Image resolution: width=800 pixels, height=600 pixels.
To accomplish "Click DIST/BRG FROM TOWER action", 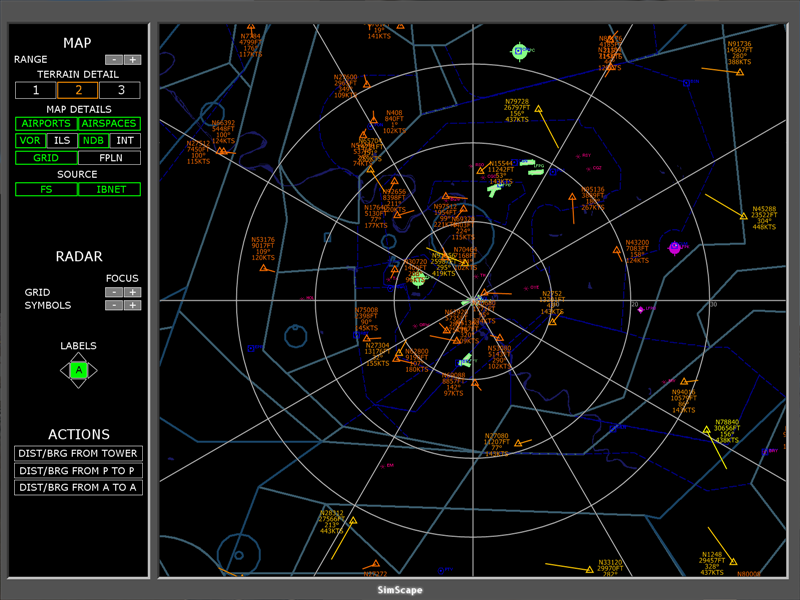I will 78,454.
